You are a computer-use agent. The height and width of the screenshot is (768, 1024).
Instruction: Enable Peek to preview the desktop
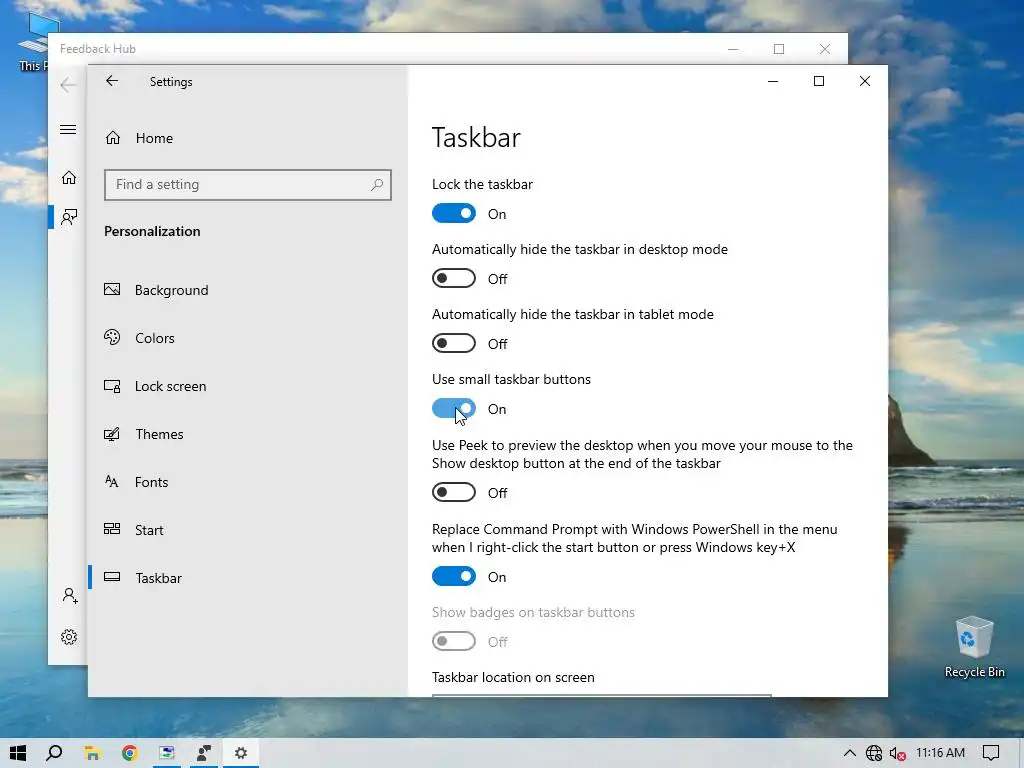pos(454,492)
